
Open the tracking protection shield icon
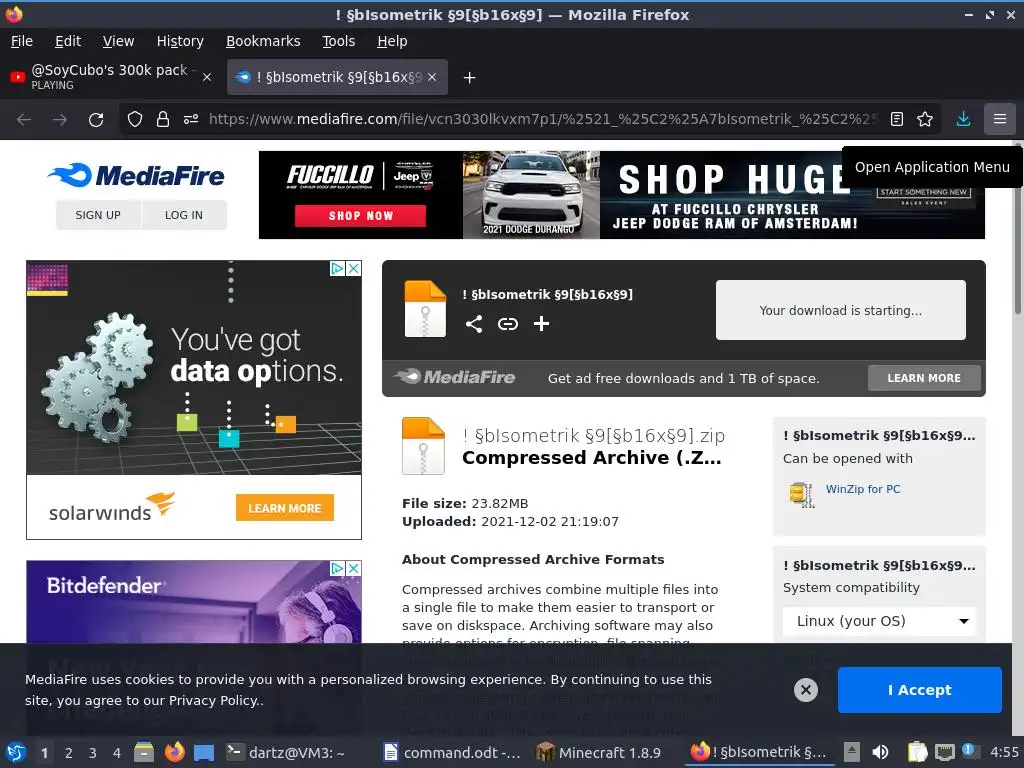click(x=135, y=120)
